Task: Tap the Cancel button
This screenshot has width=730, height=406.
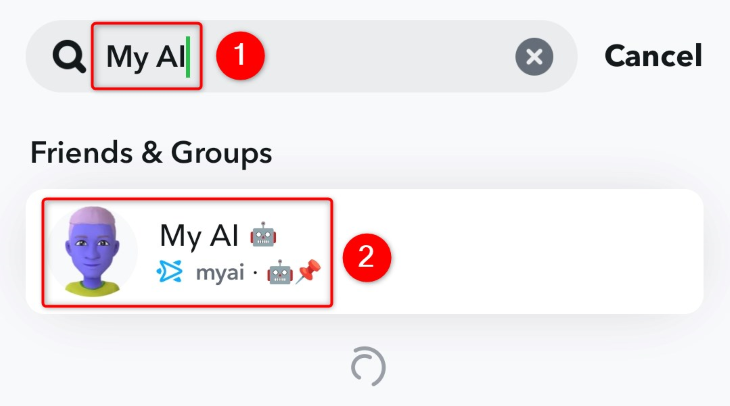Action: (x=653, y=56)
